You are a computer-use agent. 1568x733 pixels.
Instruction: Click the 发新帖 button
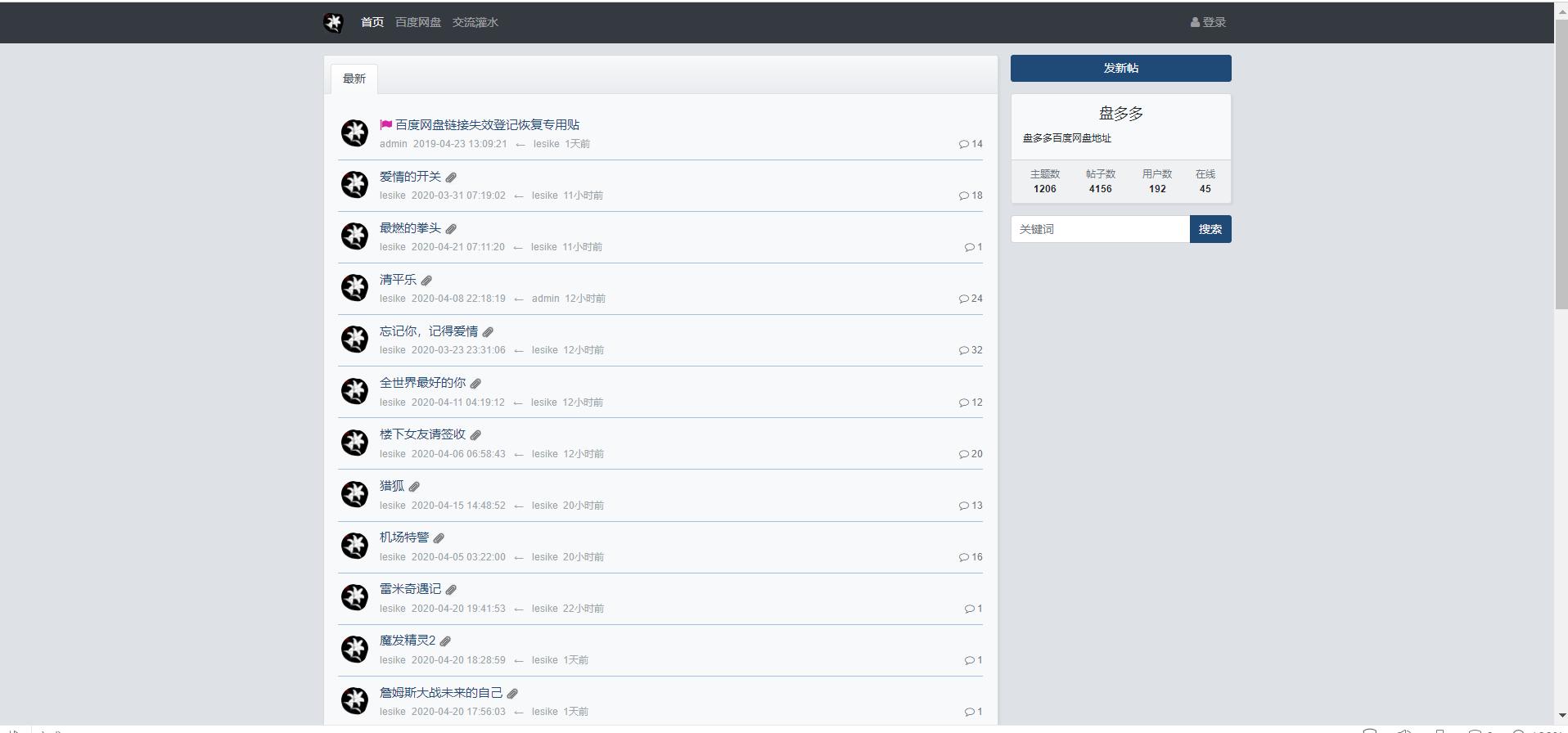[1121, 69]
